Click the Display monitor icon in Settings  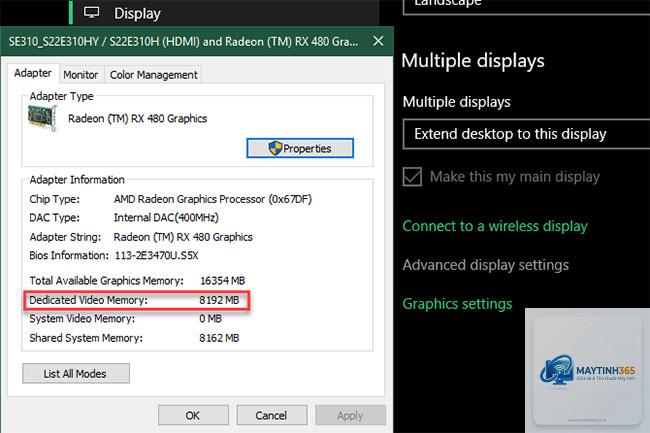pos(91,12)
